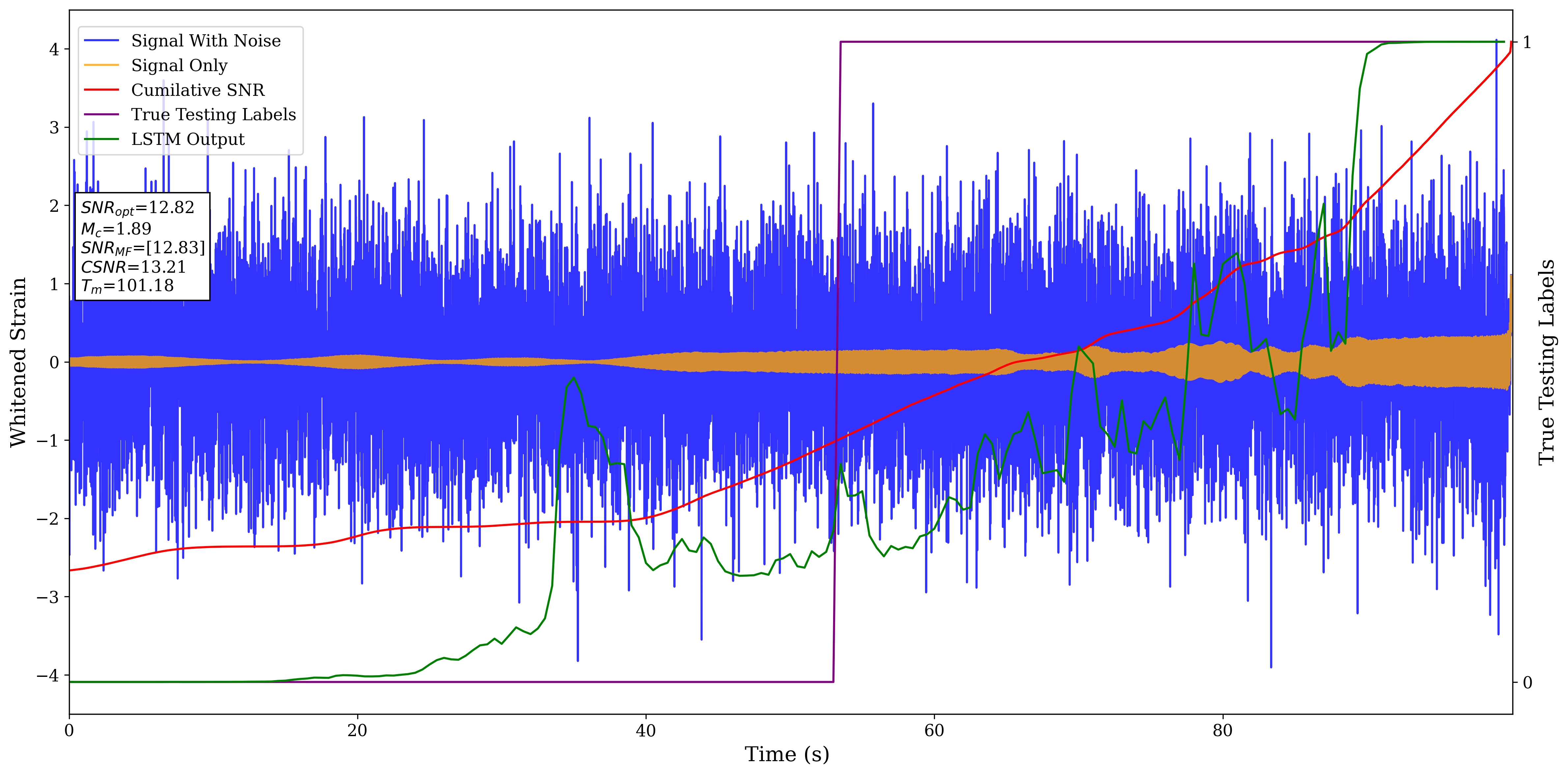Click the blue legend line swatch
This screenshot has width=1568, height=775.
pyautogui.click(x=101, y=41)
